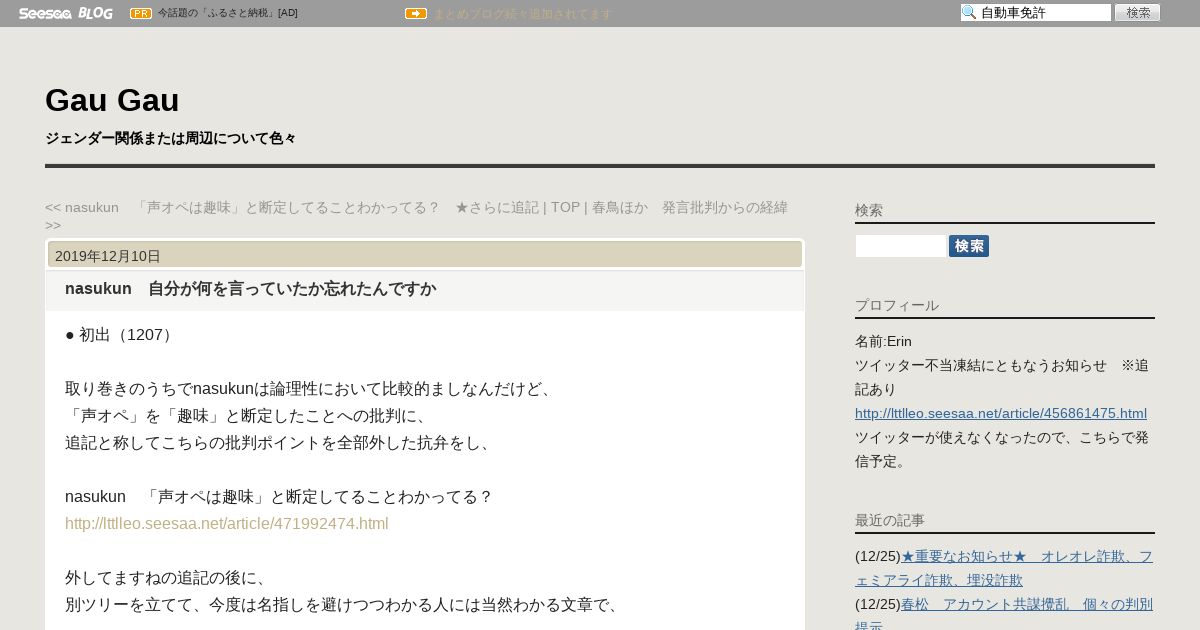1200x630 pixels.
Task: Select subtitle ジェンダー関係または周辺について色々
Action: click(x=171, y=138)
